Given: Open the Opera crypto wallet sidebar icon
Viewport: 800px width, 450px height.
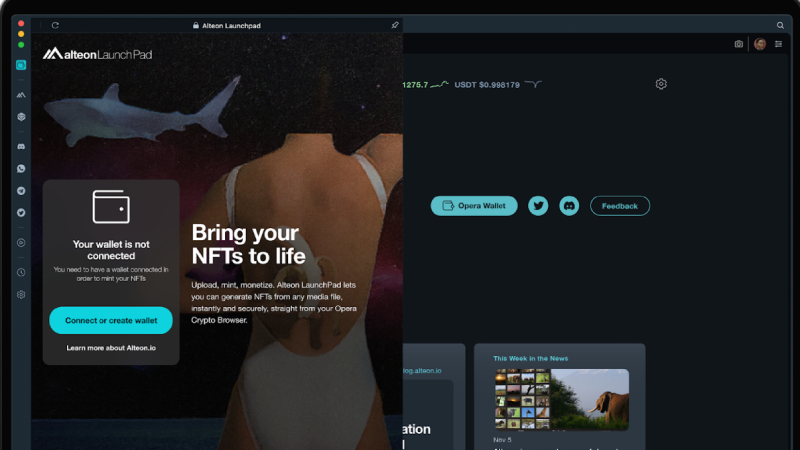Looking at the screenshot, I should point(21,65).
